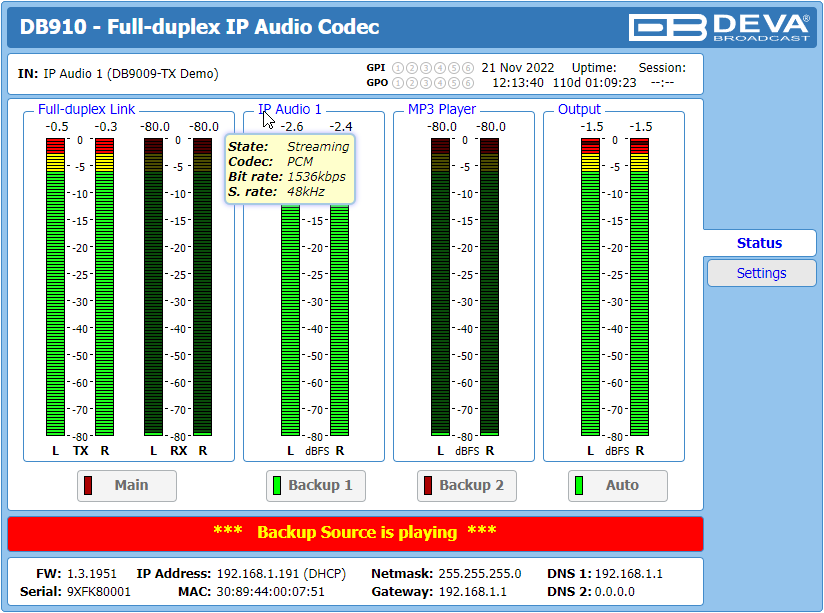Click GPO indicator number 3
The width and height of the screenshot is (824, 613).
[426, 83]
